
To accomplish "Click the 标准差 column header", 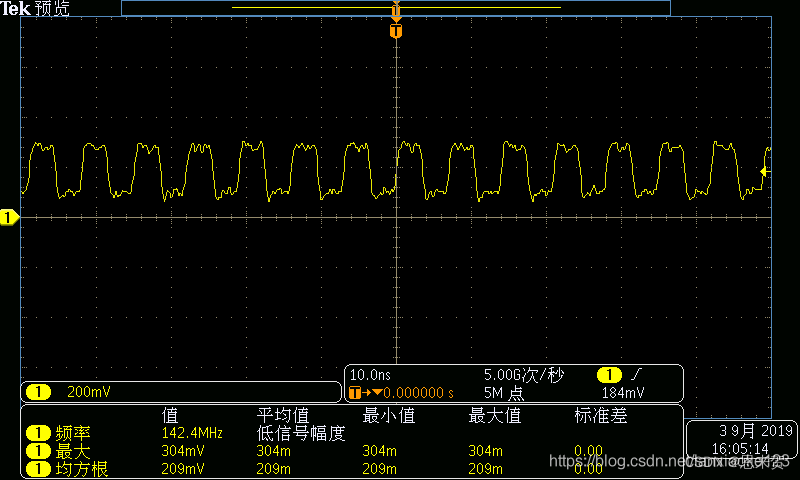I will click(x=601, y=416).
